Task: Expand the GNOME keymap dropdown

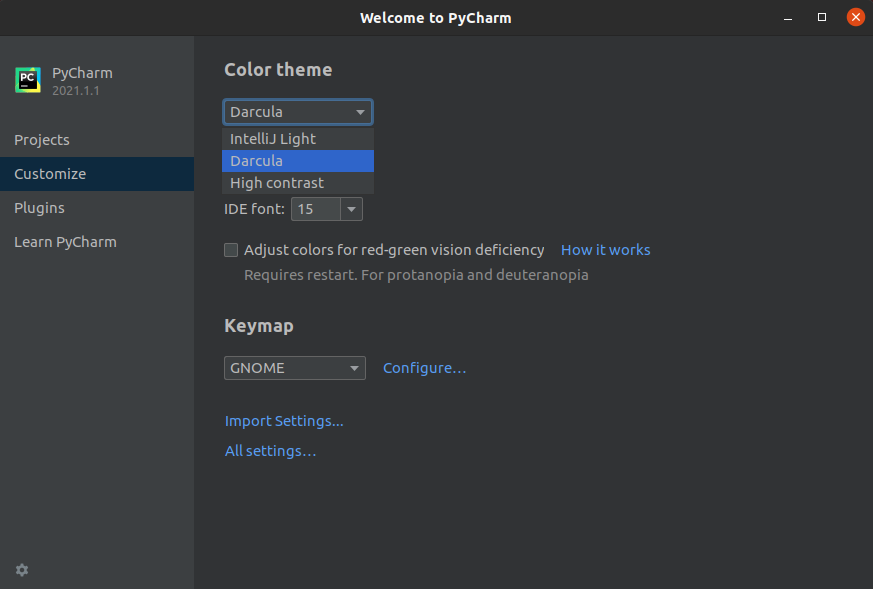Action: tap(295, 368)
